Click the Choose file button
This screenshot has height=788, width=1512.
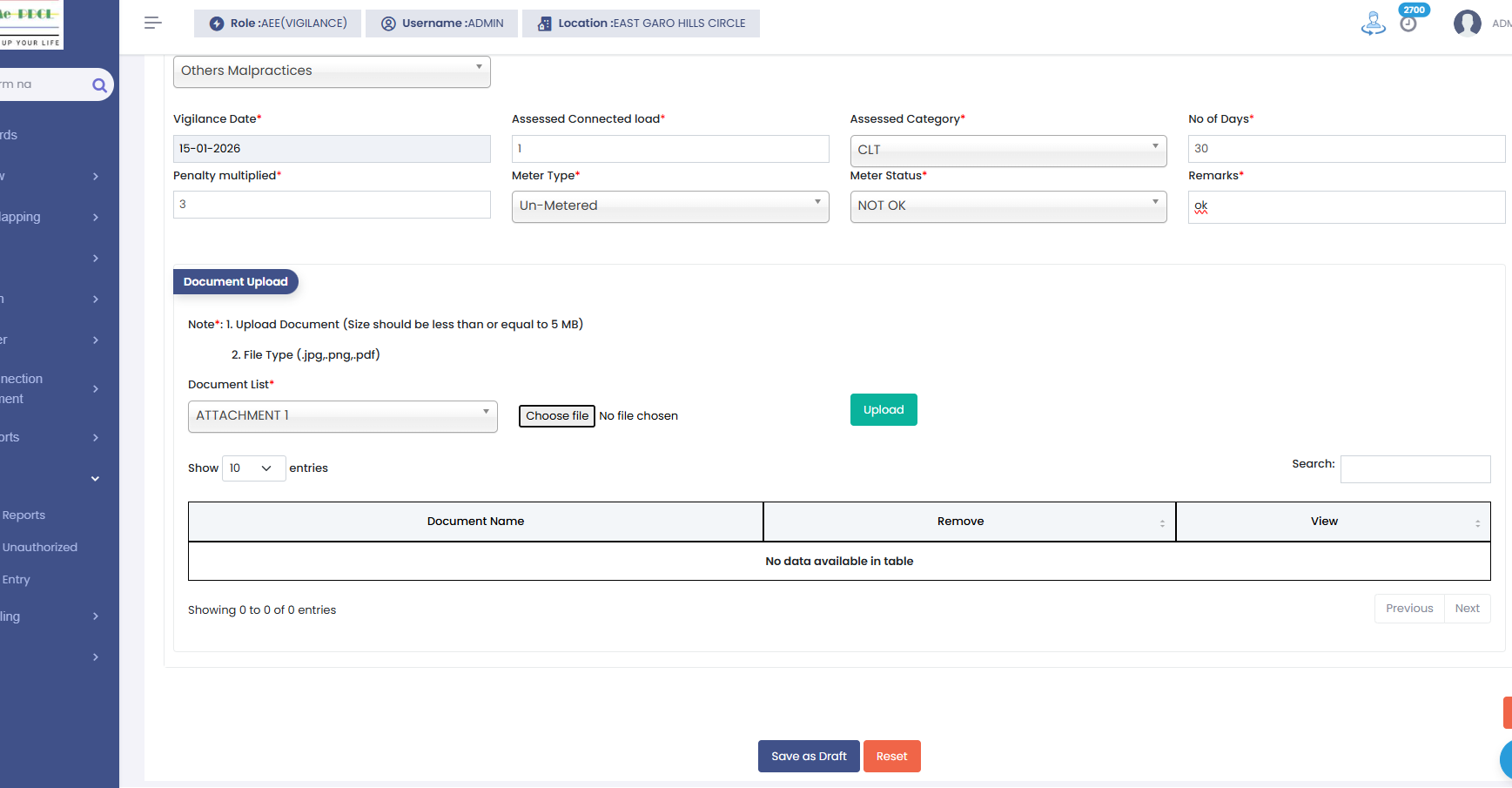tap(557, 416)
